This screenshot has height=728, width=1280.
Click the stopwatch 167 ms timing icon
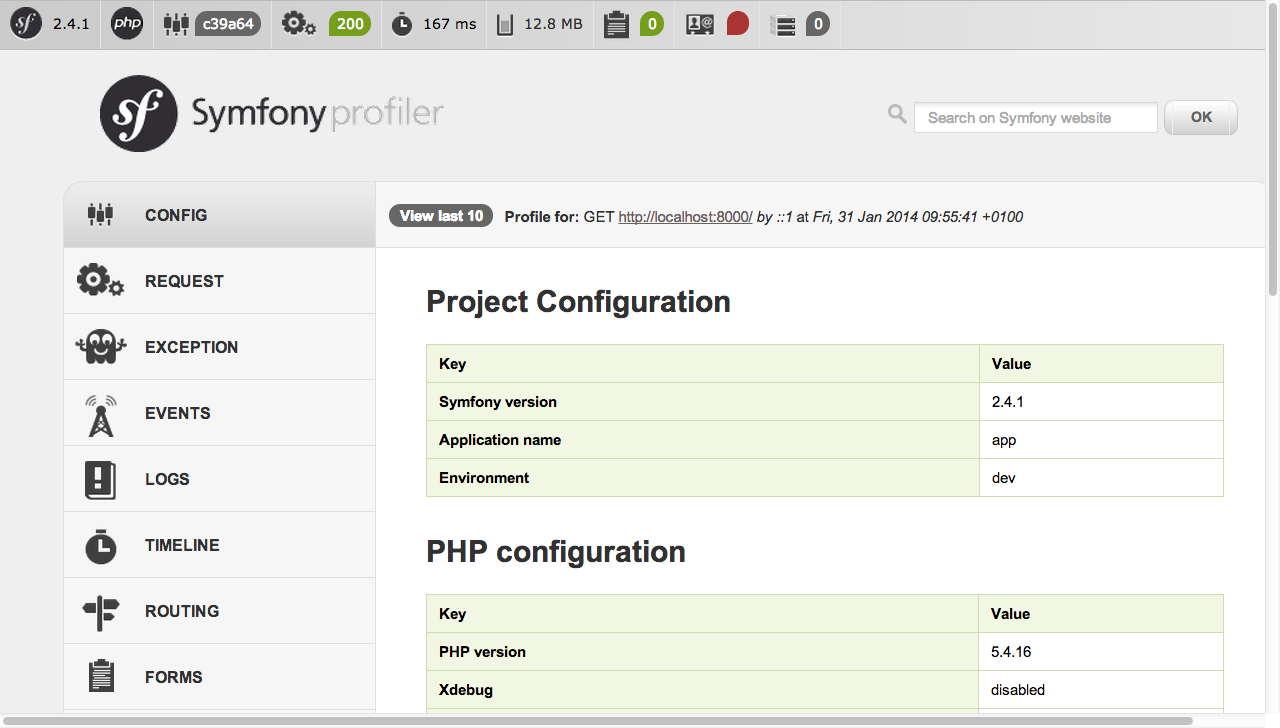(402, 24)
